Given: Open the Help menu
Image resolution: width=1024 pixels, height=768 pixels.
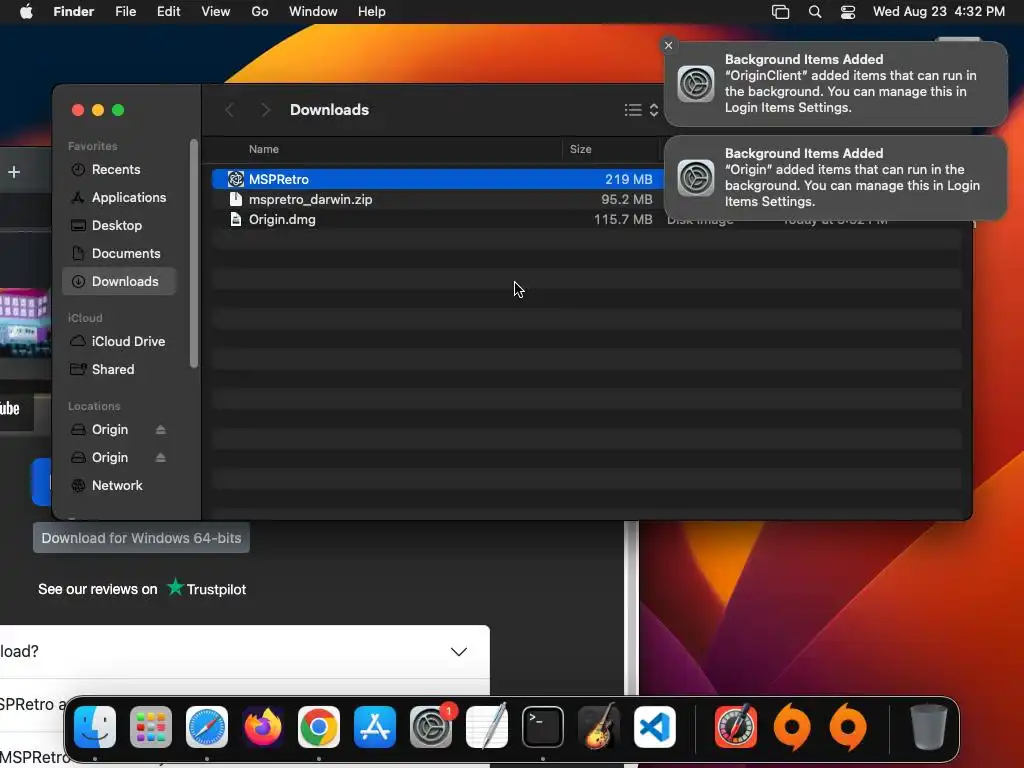Looking at the screenshot, I should [x=372, y=12].
